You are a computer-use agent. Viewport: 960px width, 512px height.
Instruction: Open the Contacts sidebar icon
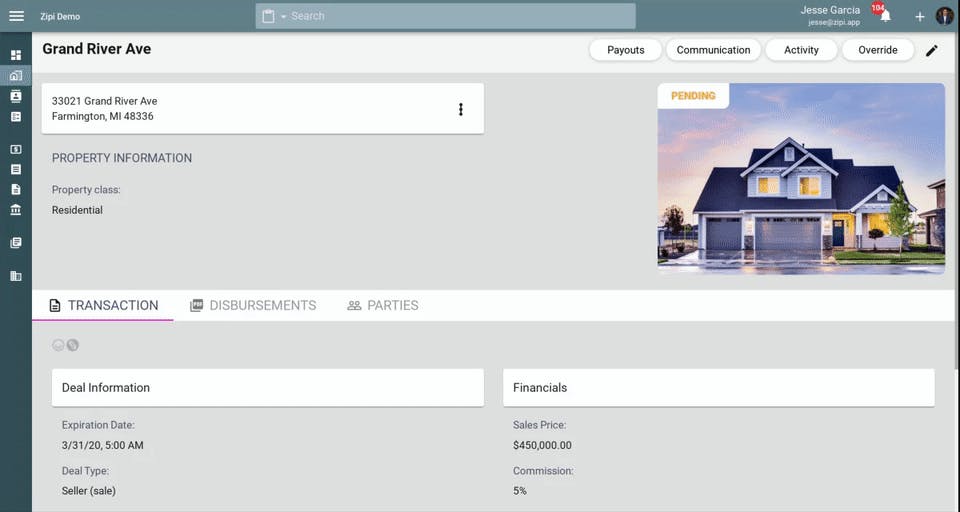(16, 96)
